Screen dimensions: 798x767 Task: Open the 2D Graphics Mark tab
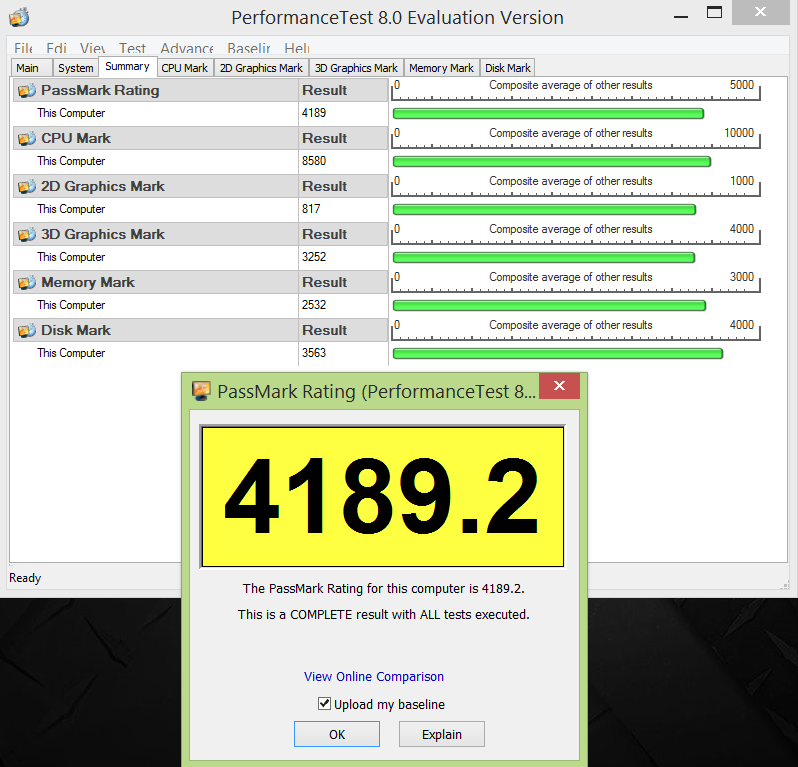[261, 68]
